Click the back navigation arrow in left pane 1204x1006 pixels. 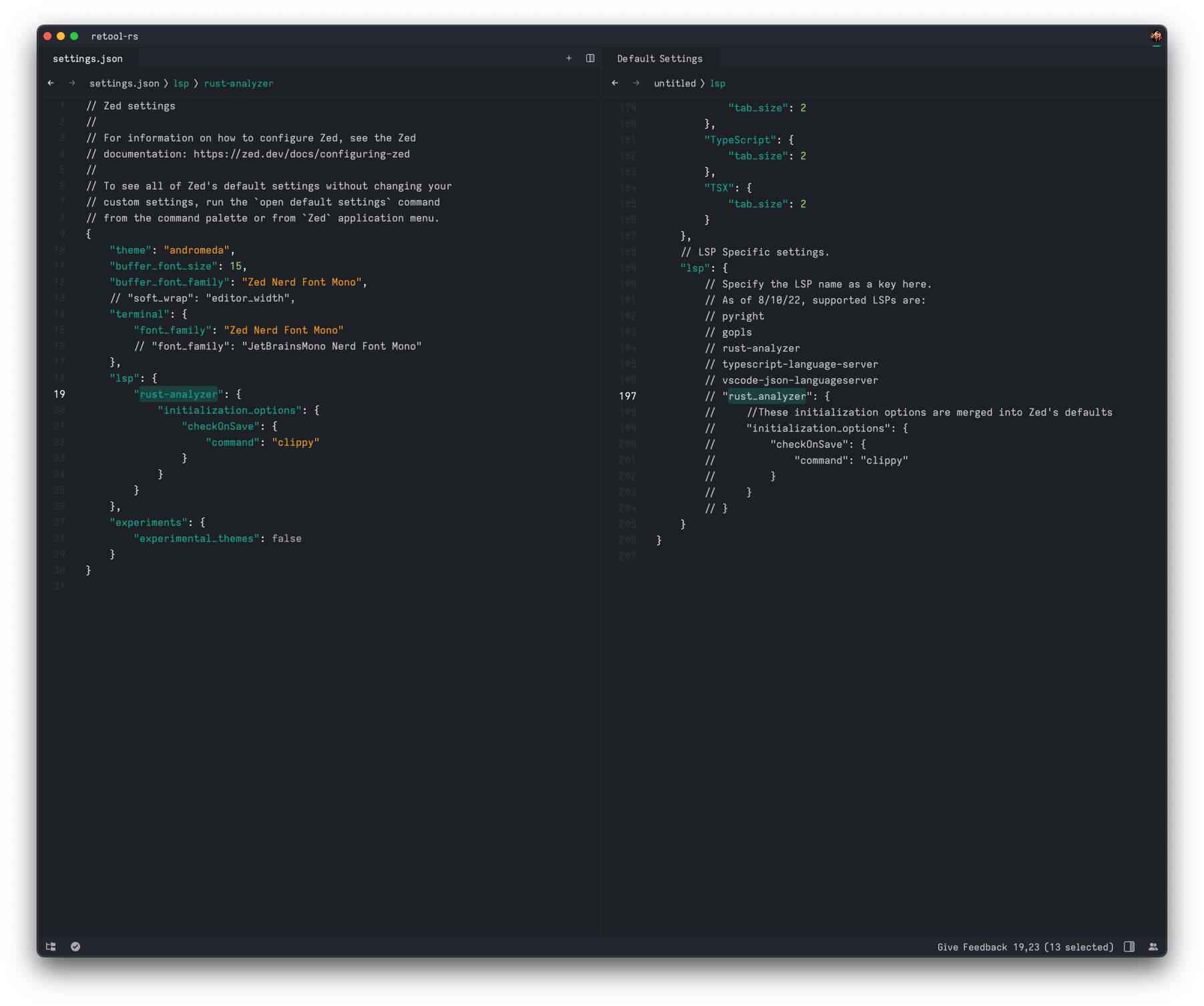[51, 83]
